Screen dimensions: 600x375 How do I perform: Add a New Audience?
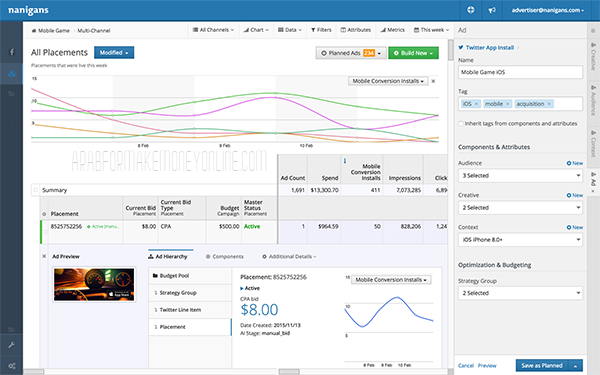575,163
